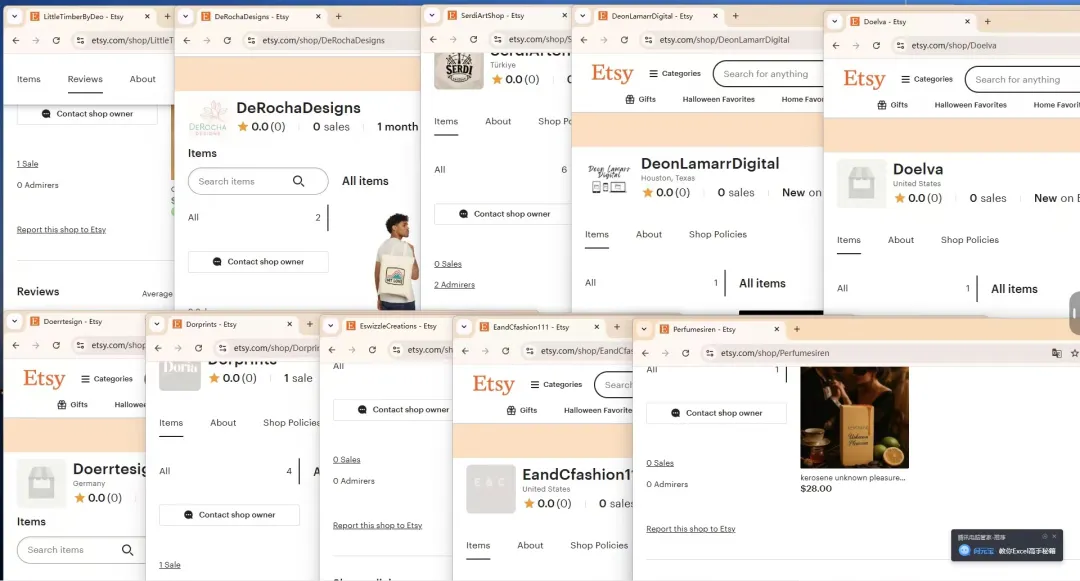Image resolution: width=1080 pixels, height=581 pixels.
Task: Reload the Dorprints window page
Action: pyautogui.click(x=198, y=348)
